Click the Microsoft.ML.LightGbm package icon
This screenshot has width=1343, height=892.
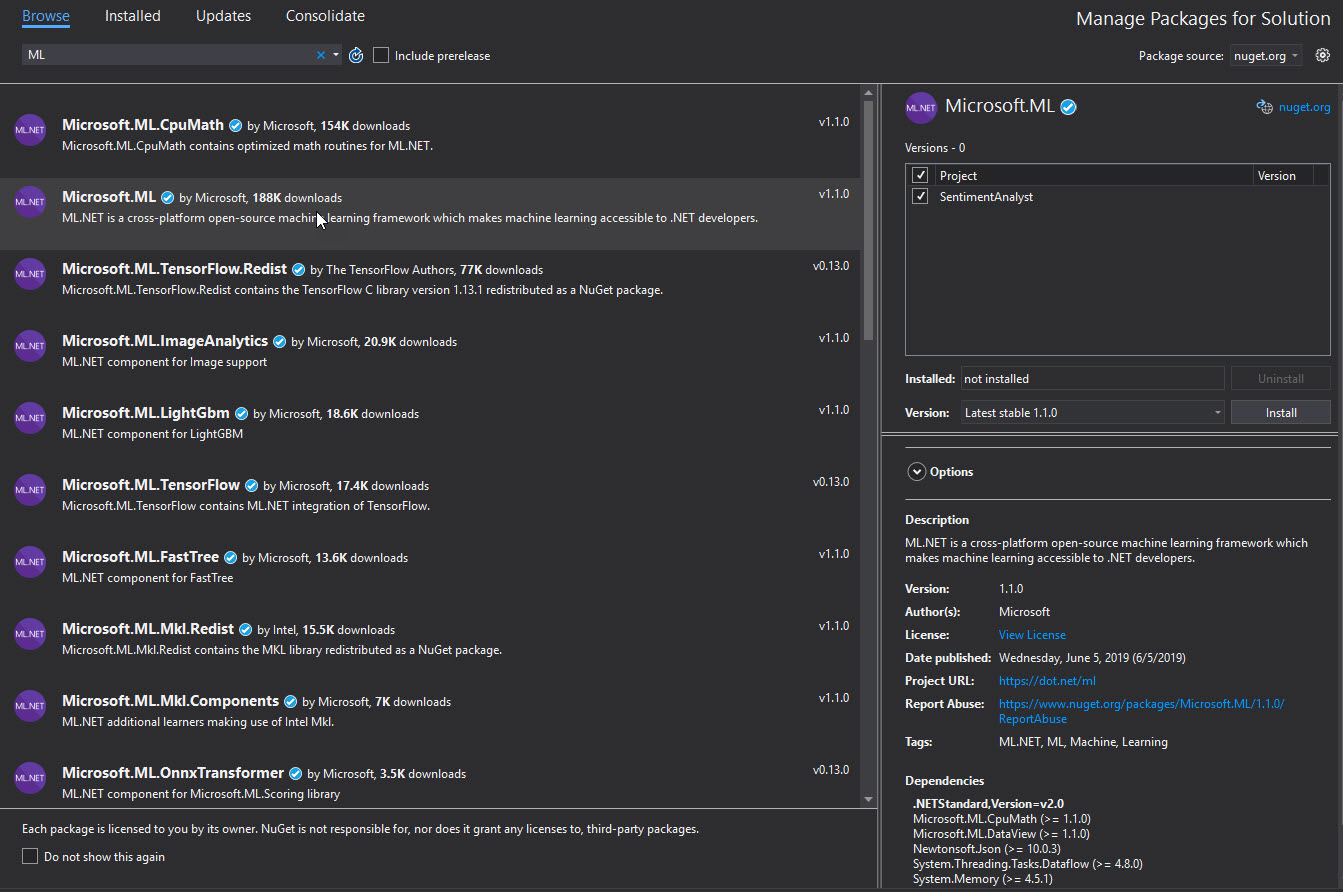(x=30, y=418)
